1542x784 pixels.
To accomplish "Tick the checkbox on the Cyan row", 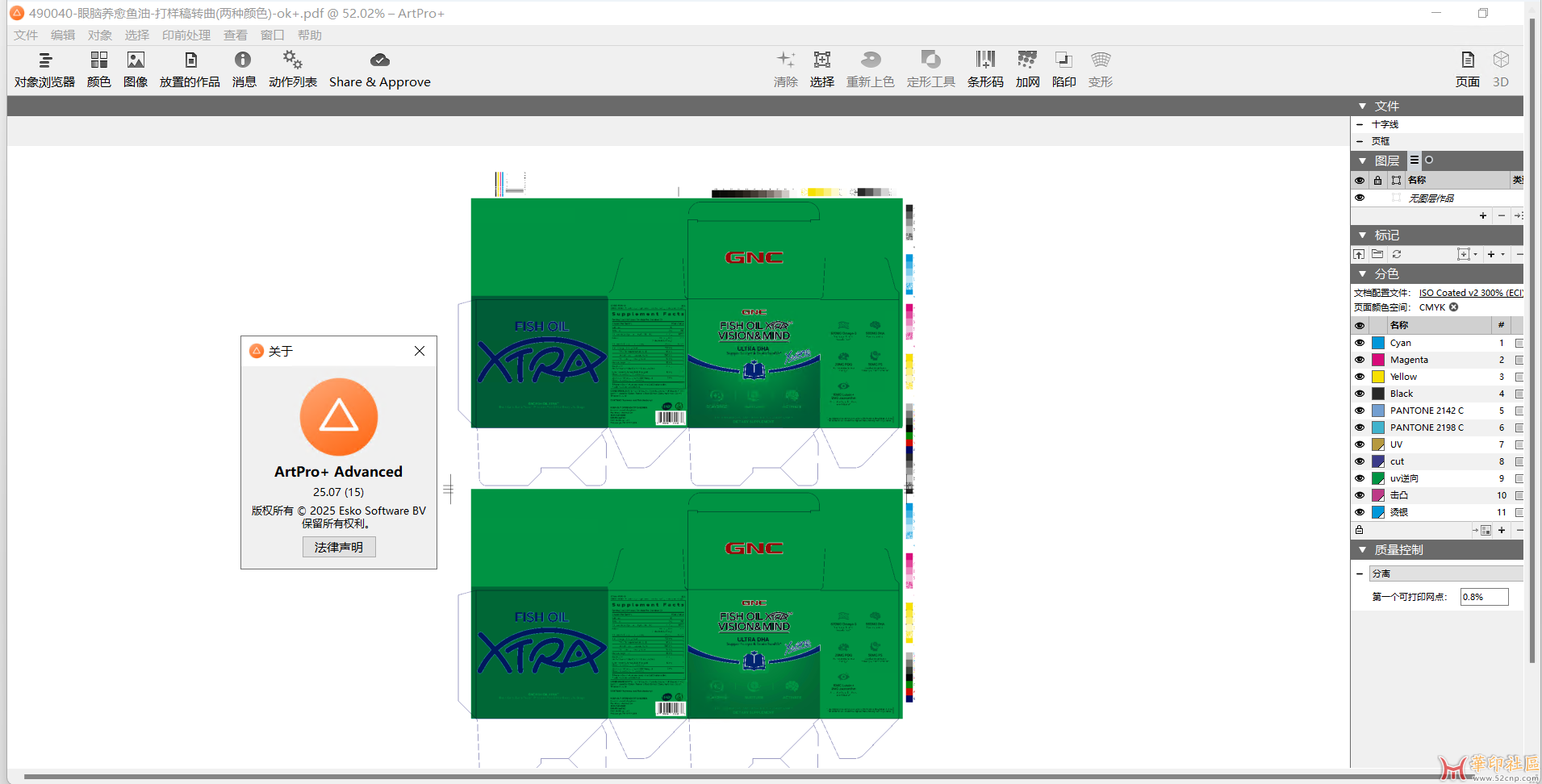I will tap(1519, 343).
